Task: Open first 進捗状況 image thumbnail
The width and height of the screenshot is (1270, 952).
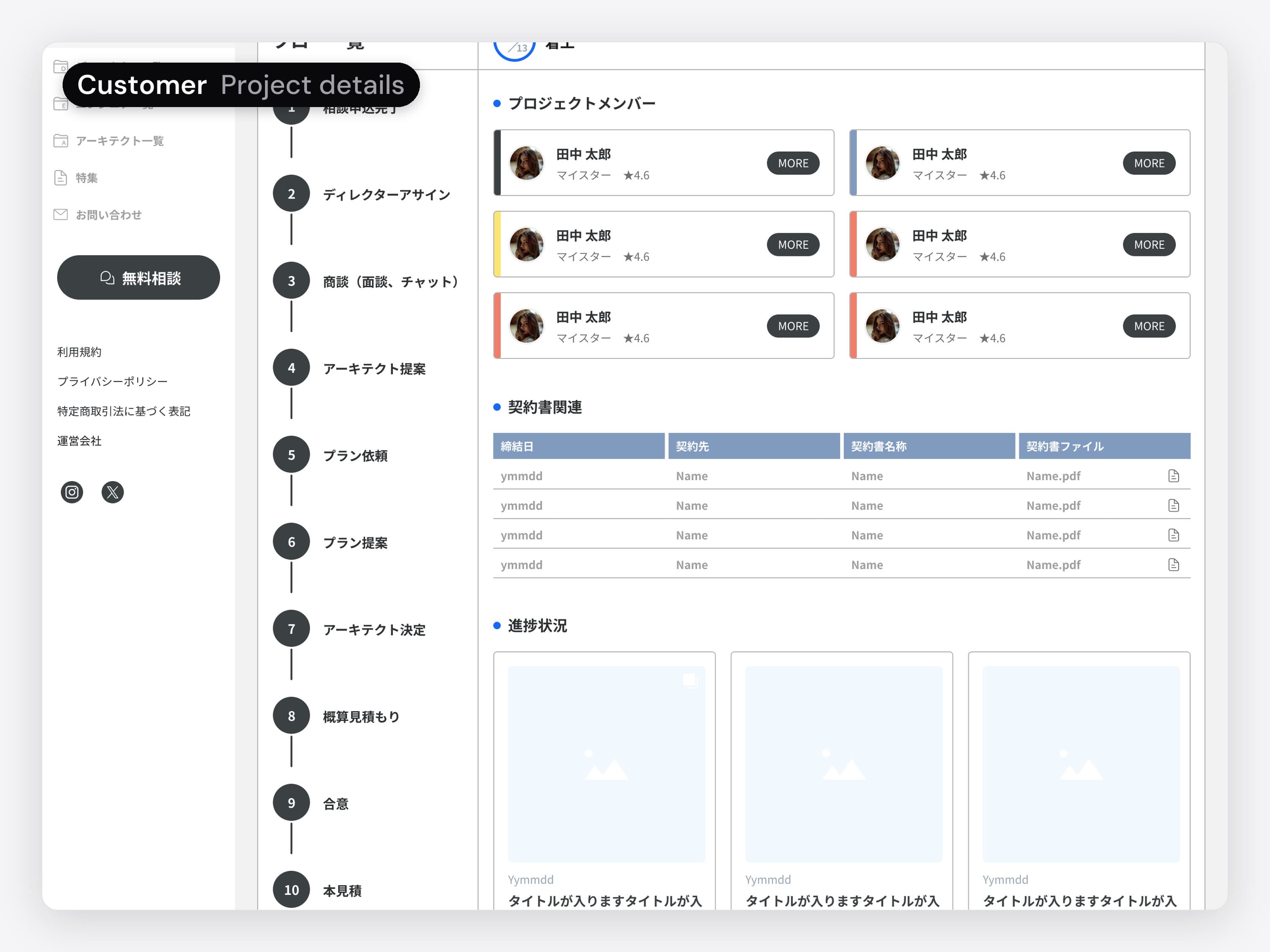Action: (x=606, y=764)
